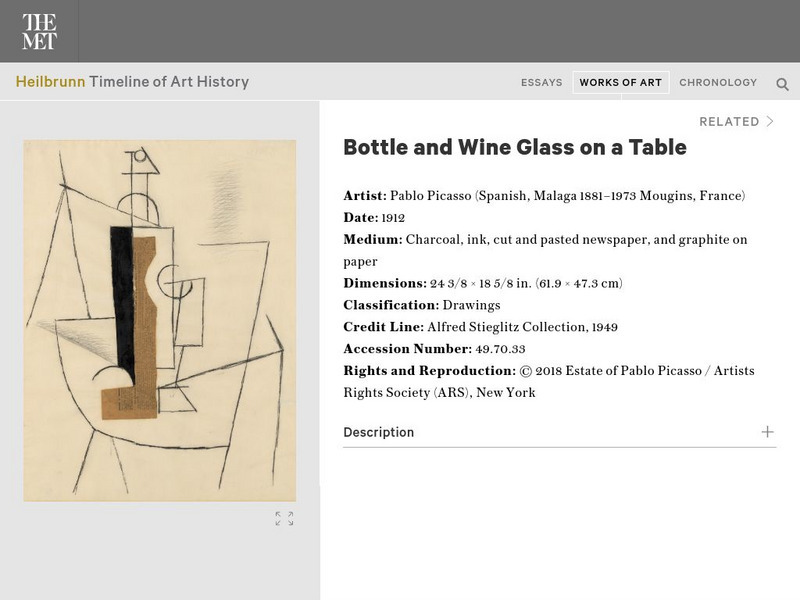
Task: Click the plus icon beside Description
Action: [x=767, y=432]
